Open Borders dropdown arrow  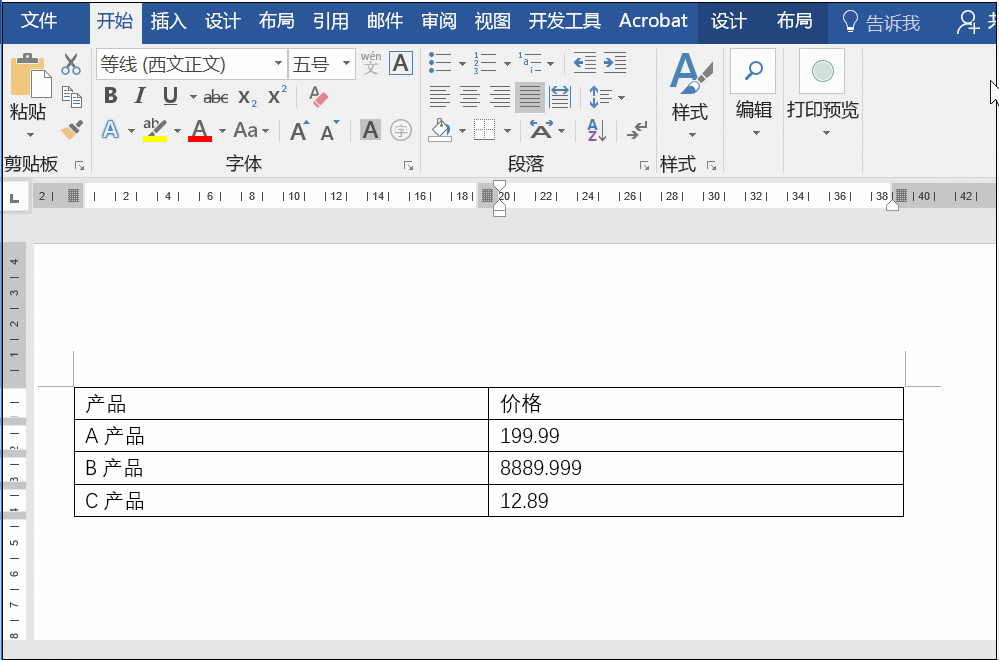(x=507, y=131)
